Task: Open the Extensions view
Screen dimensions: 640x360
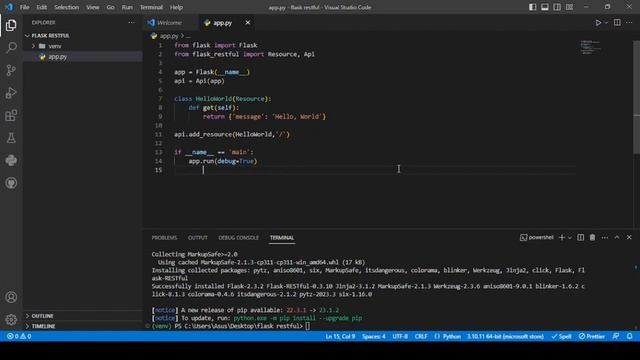Action: point(11,116)
